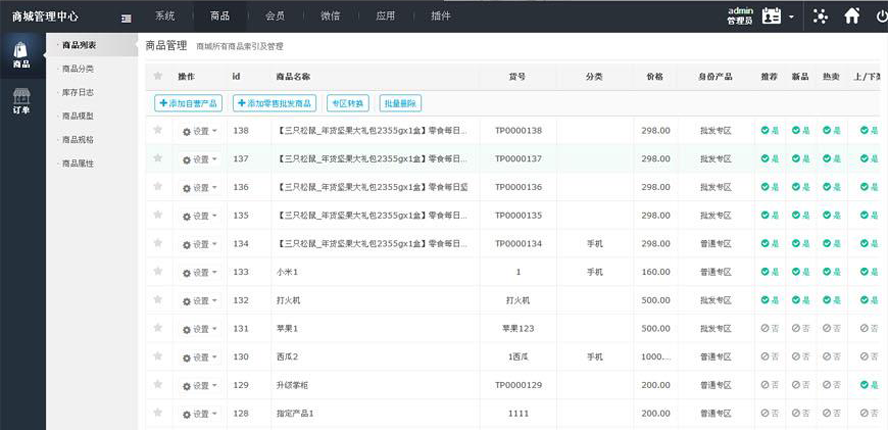Open the 商品 top menu

[x=220, y=16]
